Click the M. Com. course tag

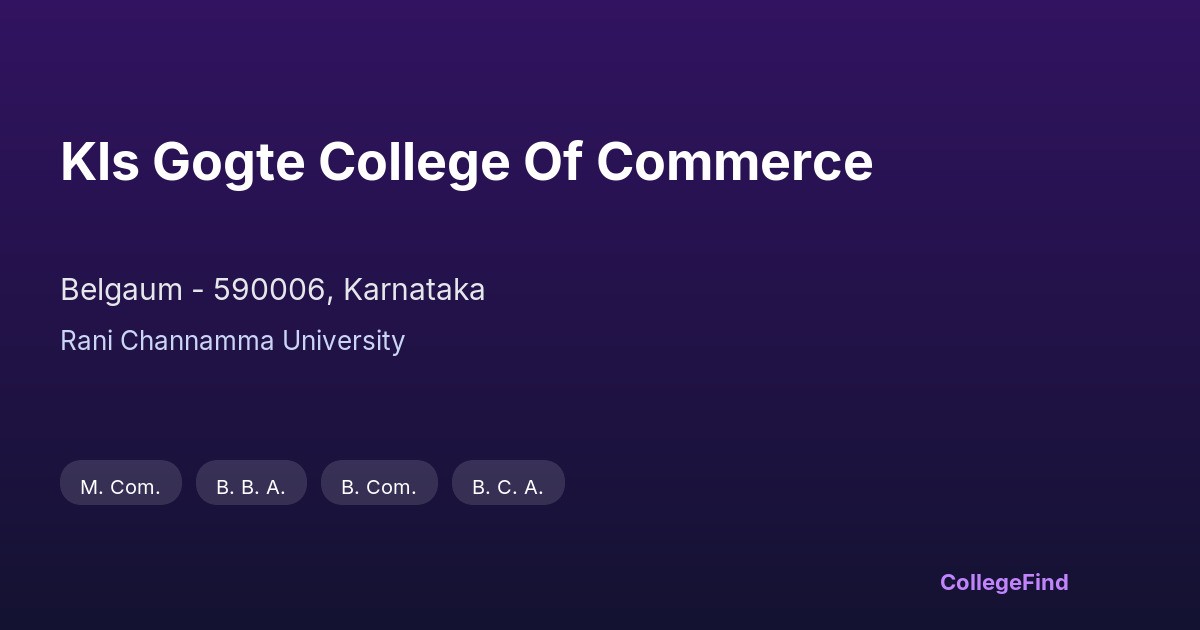[120, 487]
